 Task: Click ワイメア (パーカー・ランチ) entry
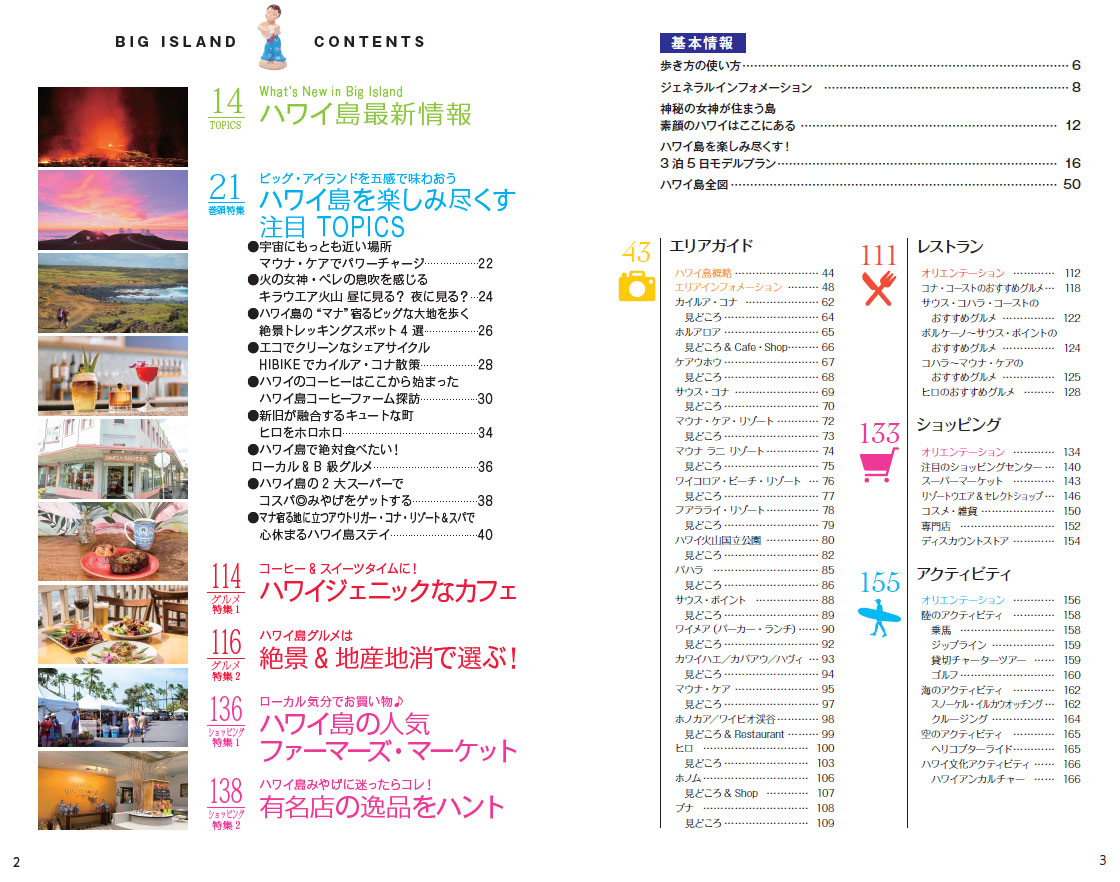point(754,629)
